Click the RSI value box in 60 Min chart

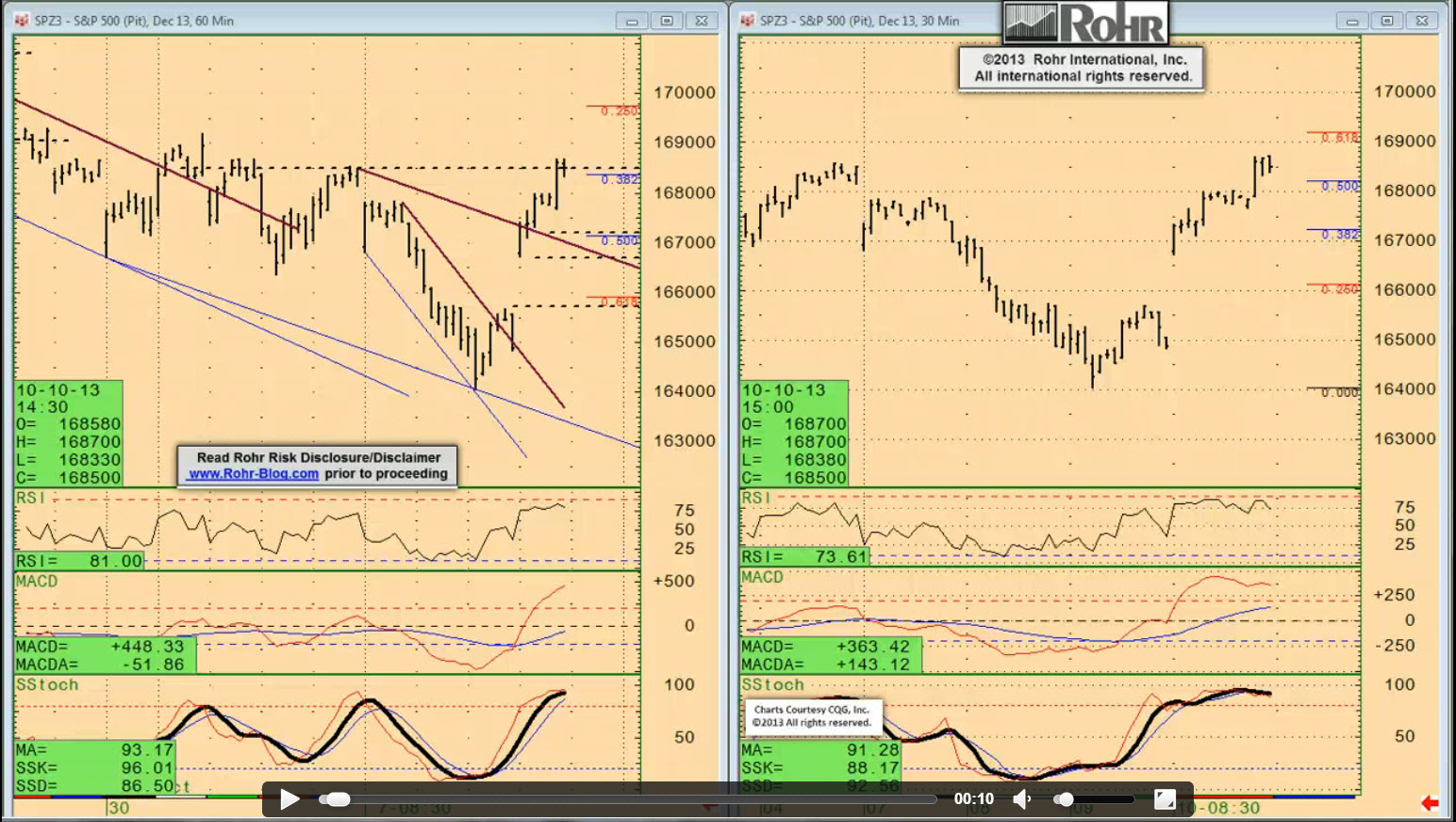point(80,561)
